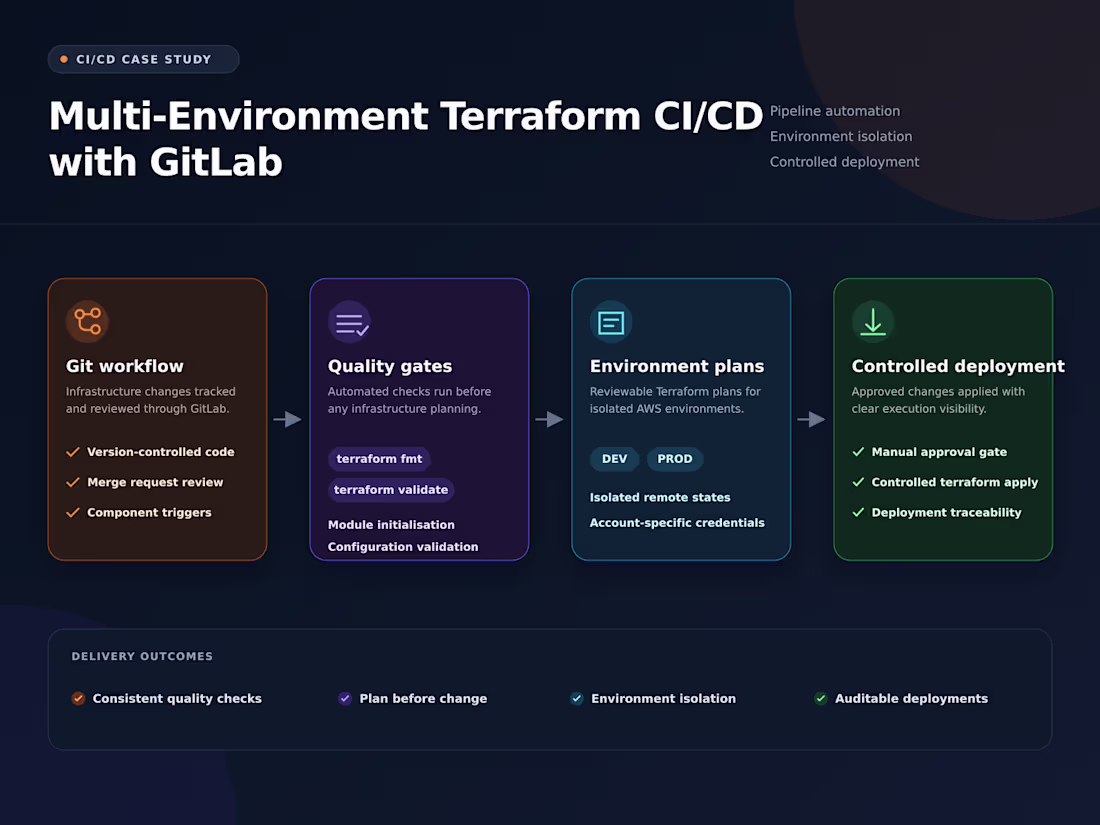The width and height of the screenshot is (1100, 825).
Task: Select the terraform validate chip
Action: [391, 490]
